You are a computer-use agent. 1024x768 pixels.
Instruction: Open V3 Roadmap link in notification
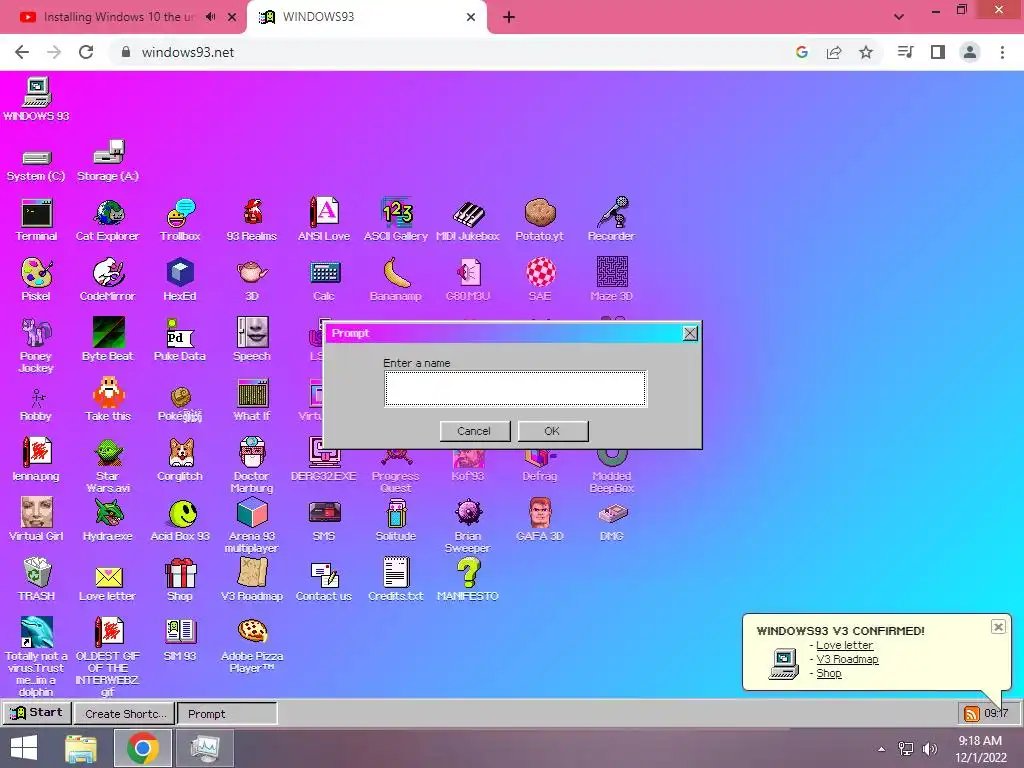tap(847, 660)
